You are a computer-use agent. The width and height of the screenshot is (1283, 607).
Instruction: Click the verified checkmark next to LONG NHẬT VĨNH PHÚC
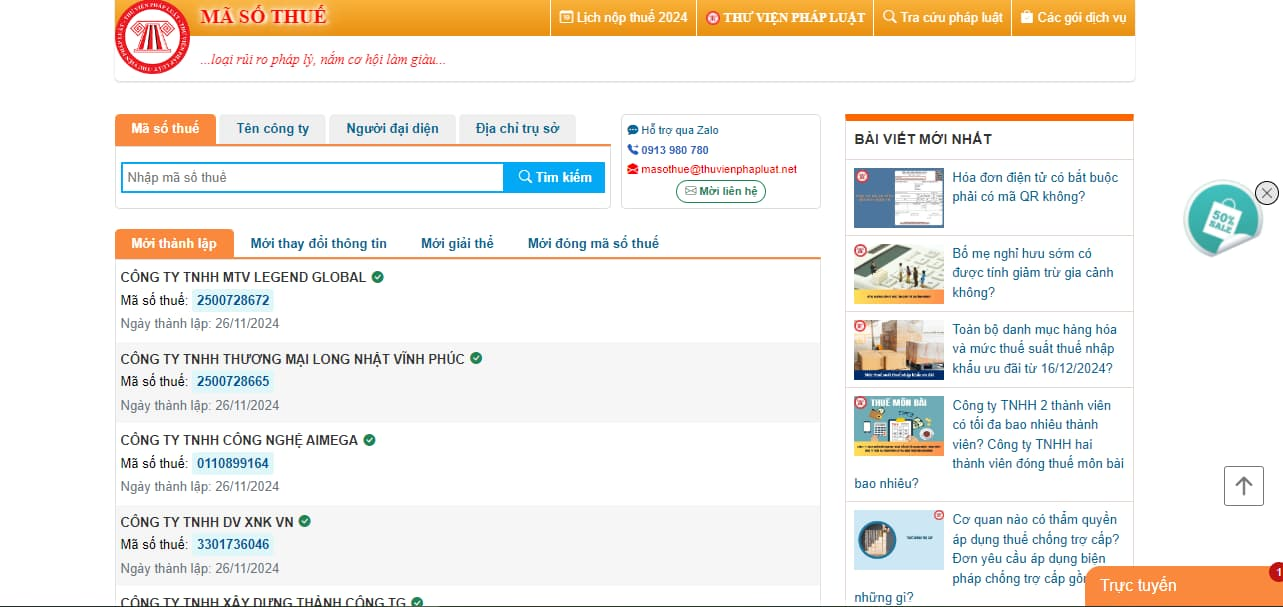pyautogui.click(x=476, y=358)
